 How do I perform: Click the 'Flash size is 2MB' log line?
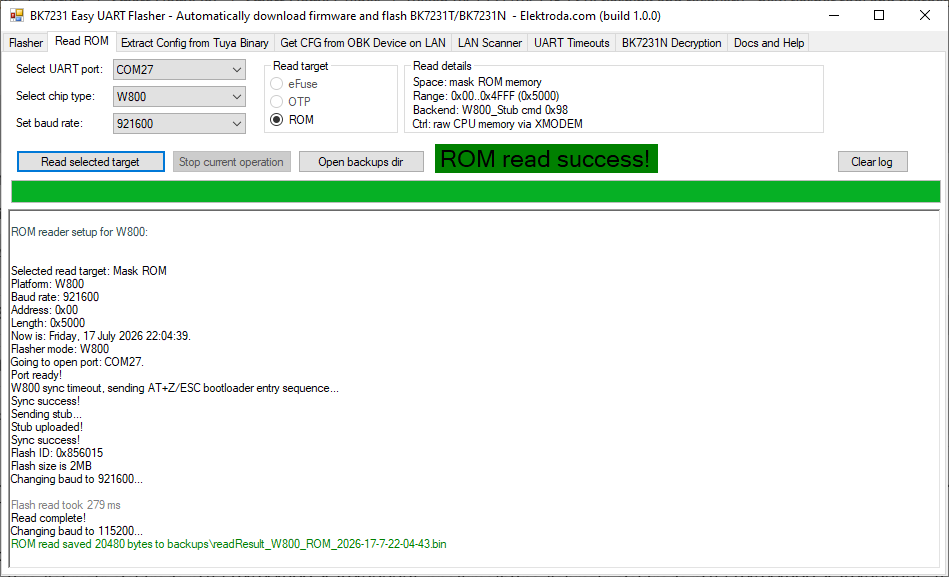click(x=51, y=466)
